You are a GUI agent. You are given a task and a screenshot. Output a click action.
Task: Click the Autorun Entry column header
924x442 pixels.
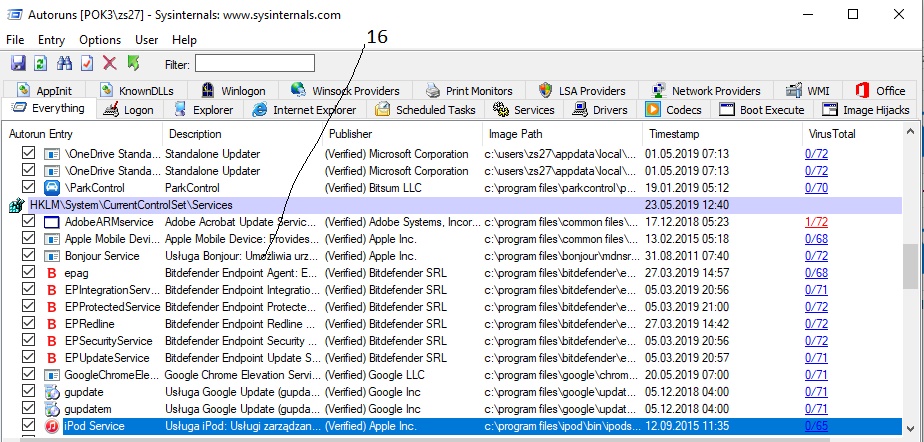pyautogui.click(x=82, y=134)
